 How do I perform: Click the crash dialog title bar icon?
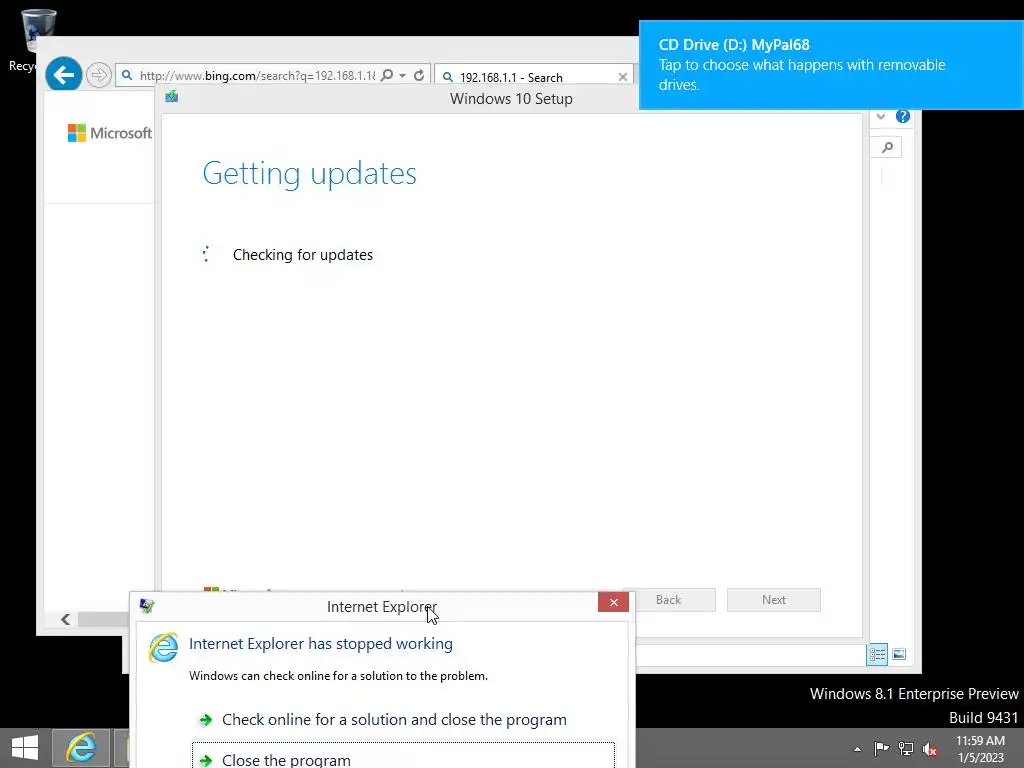(147, 606)
